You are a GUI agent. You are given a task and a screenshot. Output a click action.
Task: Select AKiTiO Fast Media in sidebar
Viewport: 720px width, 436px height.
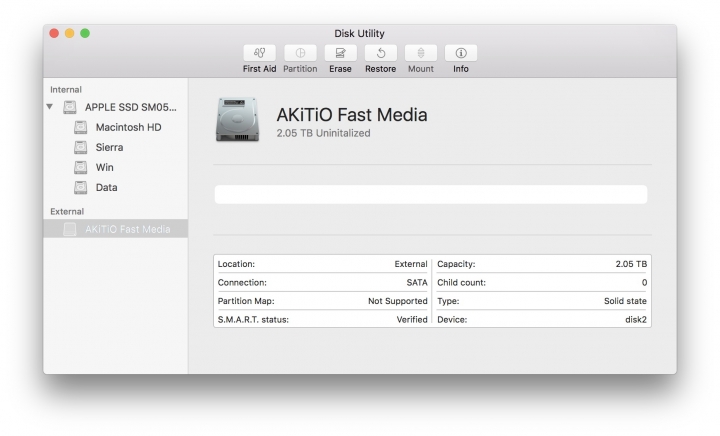point(116,229)
